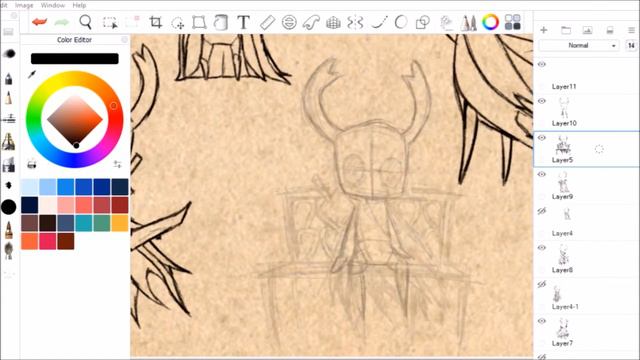Select the rectangular Selection tool
The height and width of the screenshot is (360, 640).
(110, 22)
